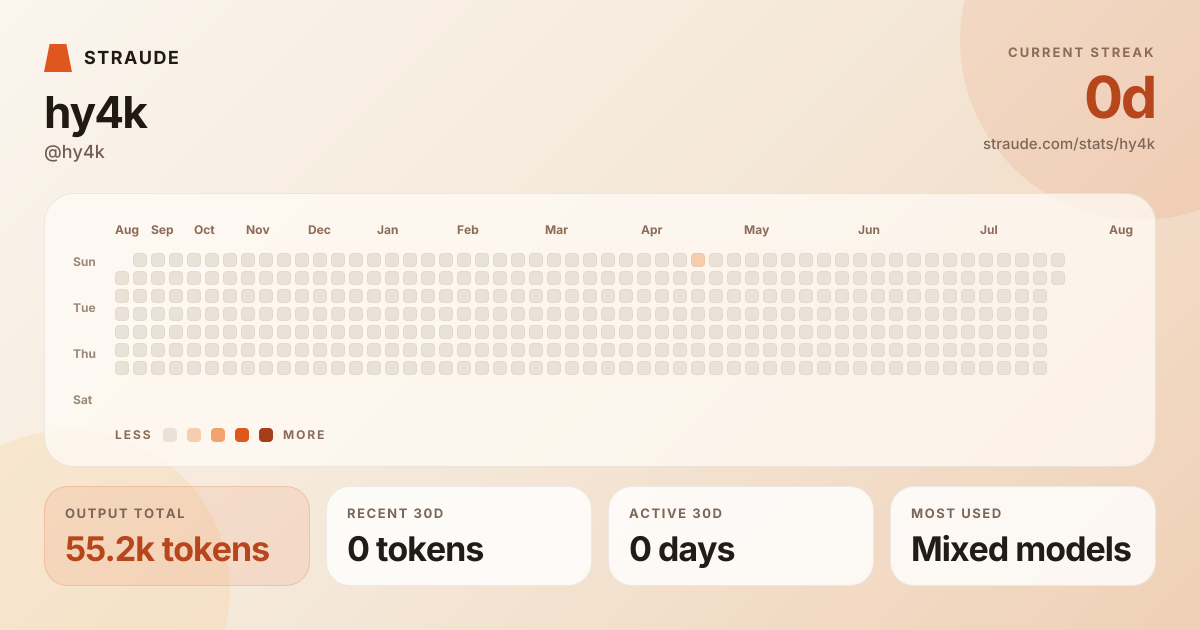Image resolution: width=1200 pixels, height=630 pixels.
Task: Open the Most Used Mixed models card
Action: [1023, 536]
